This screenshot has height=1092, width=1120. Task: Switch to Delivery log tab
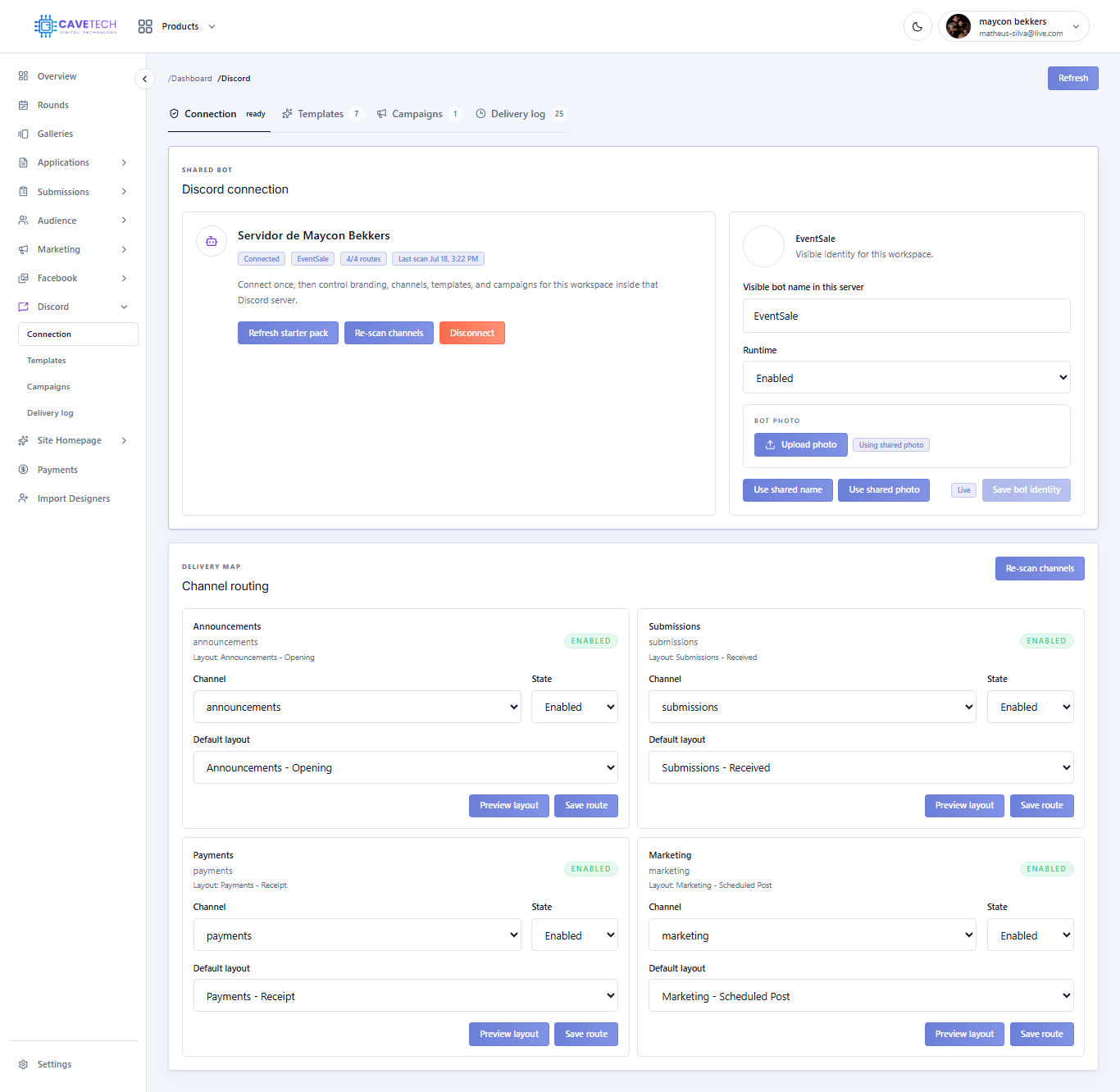[521, 114]
